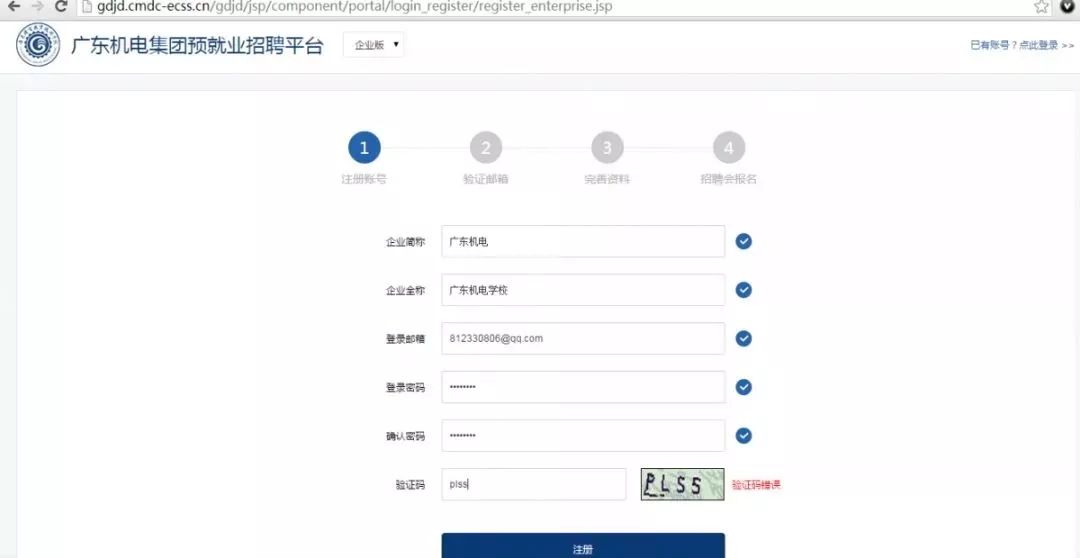This screenshot has width=1080, height=558.
Task: Click the checkmark beside 登录密码 field
Action: [x=743, y=387]
